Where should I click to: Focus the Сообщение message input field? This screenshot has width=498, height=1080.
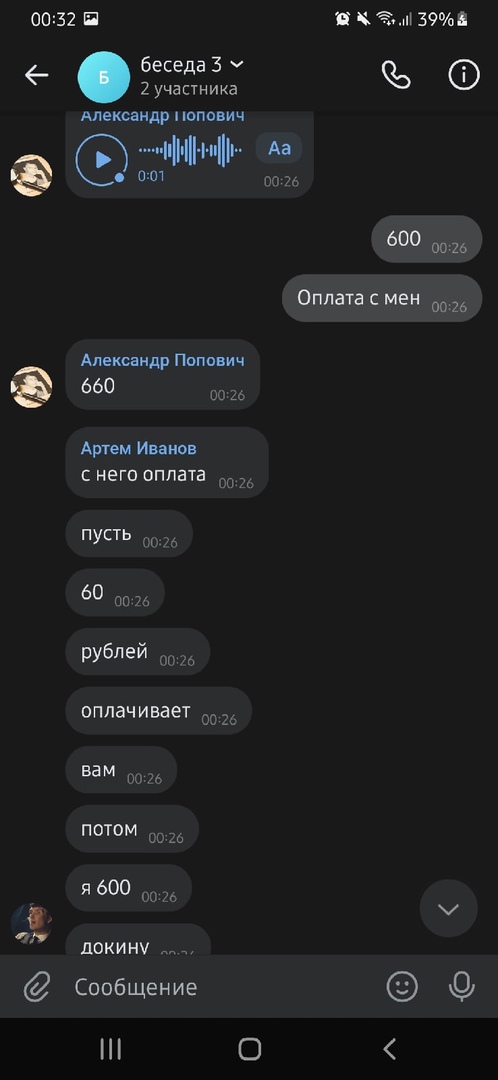point(220,987)
